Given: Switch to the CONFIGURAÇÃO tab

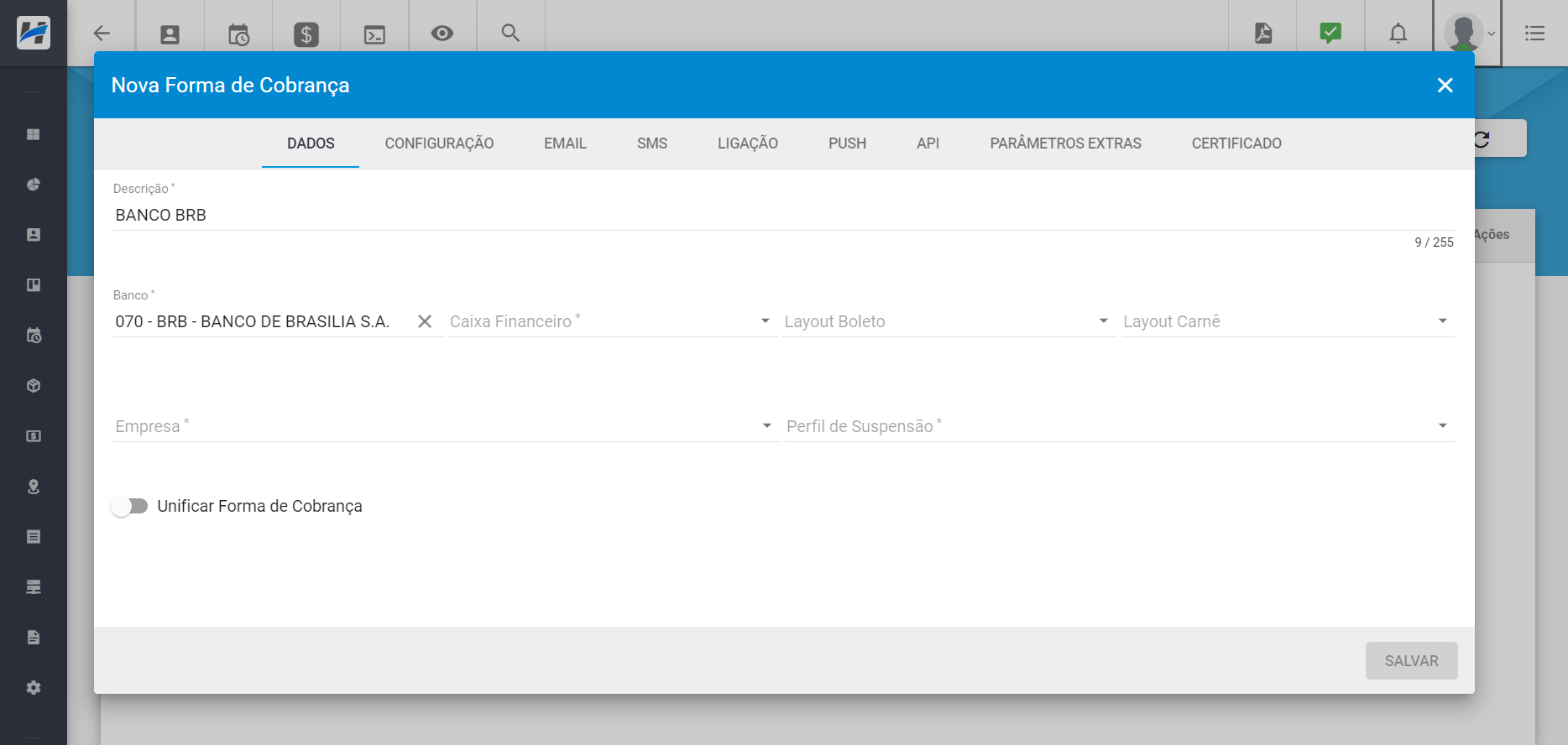Looking at the screenshot, I should click(x=439, y=143).
